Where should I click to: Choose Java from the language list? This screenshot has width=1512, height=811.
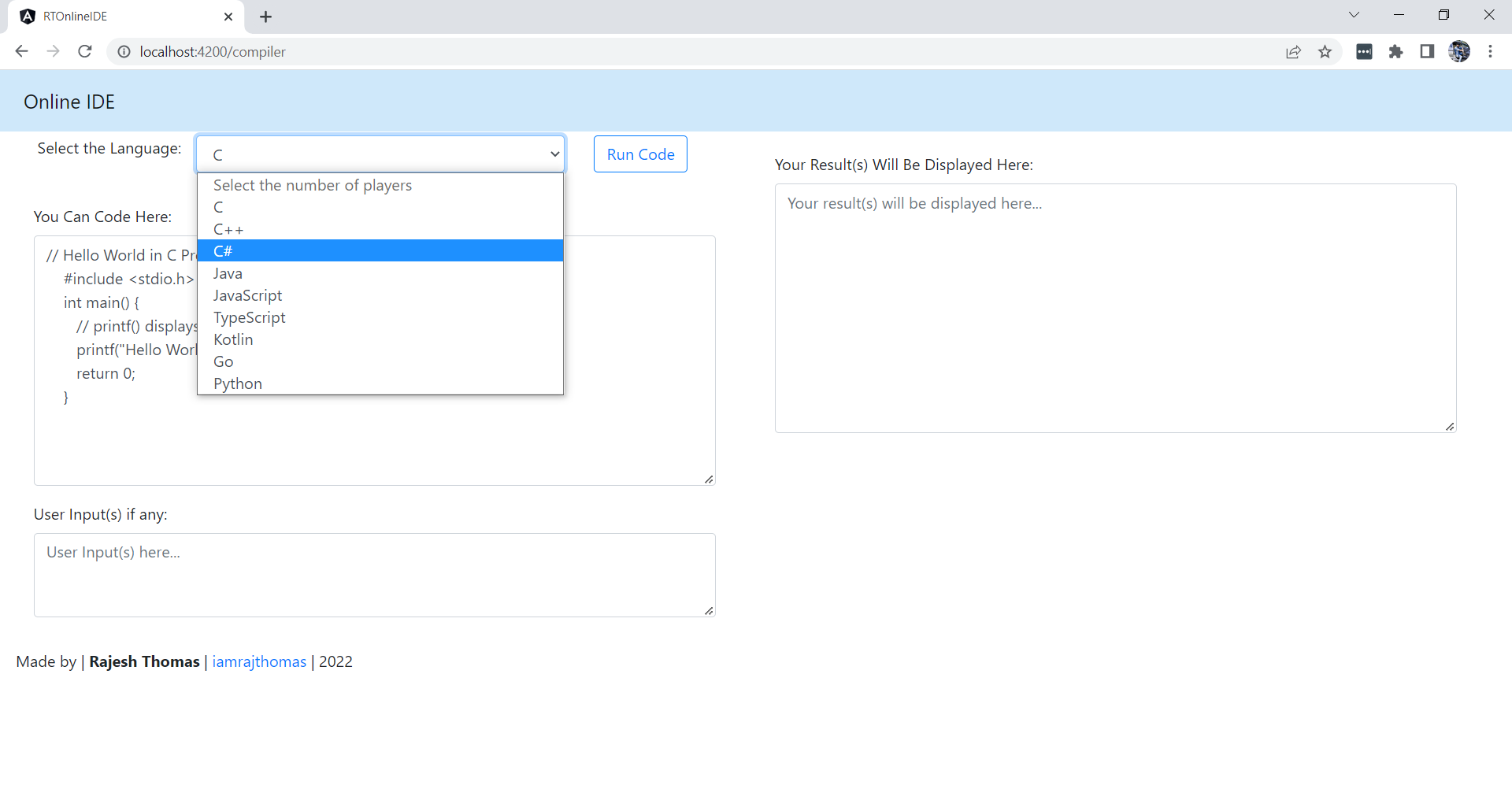380,273
